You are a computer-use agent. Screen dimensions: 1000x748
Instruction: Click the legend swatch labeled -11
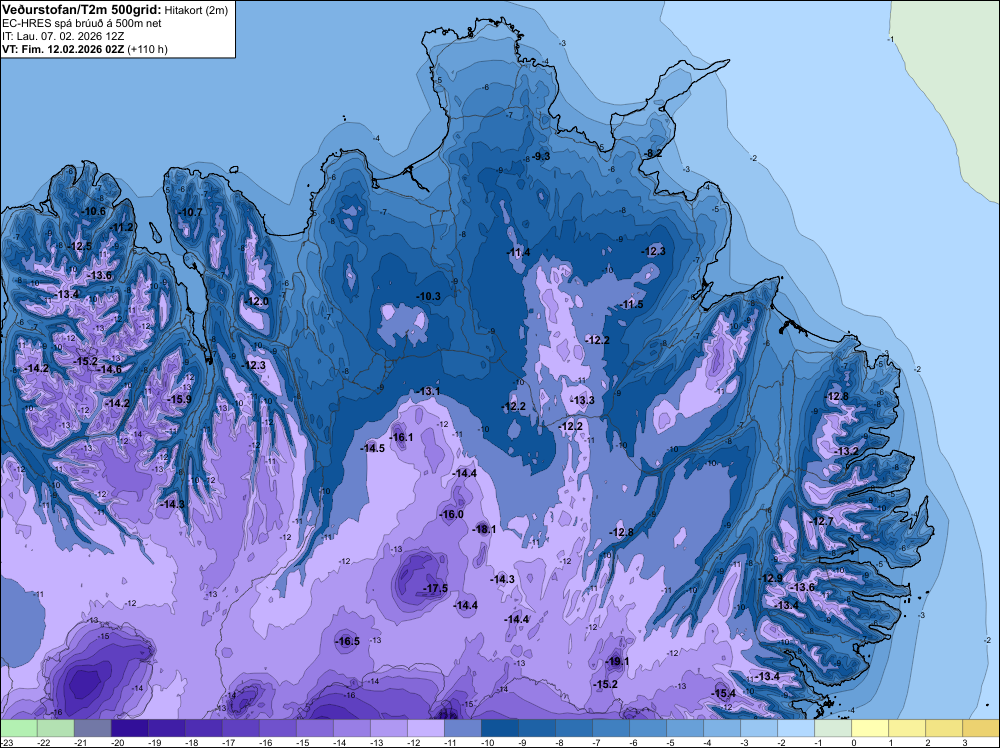(463, 728)
